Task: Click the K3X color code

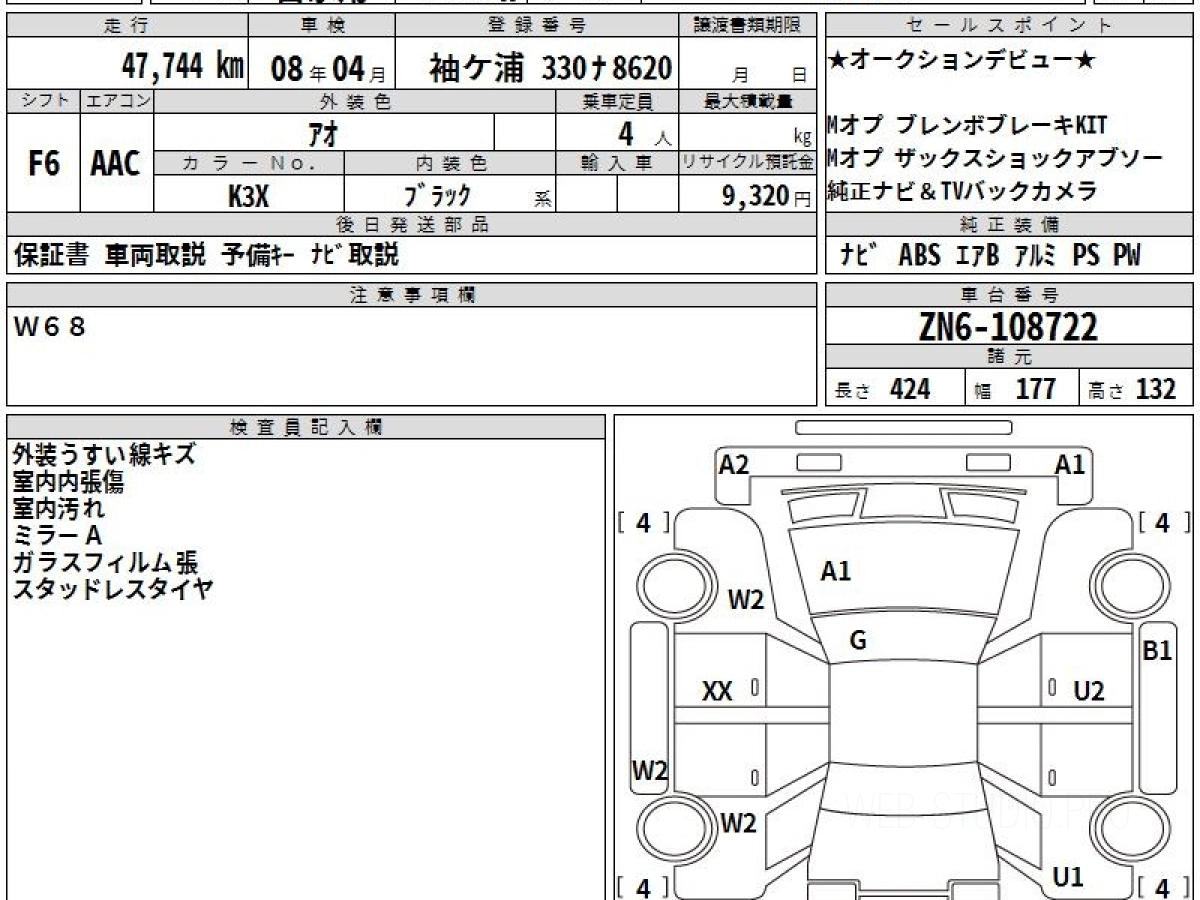Action: click(x=249, y=196)
